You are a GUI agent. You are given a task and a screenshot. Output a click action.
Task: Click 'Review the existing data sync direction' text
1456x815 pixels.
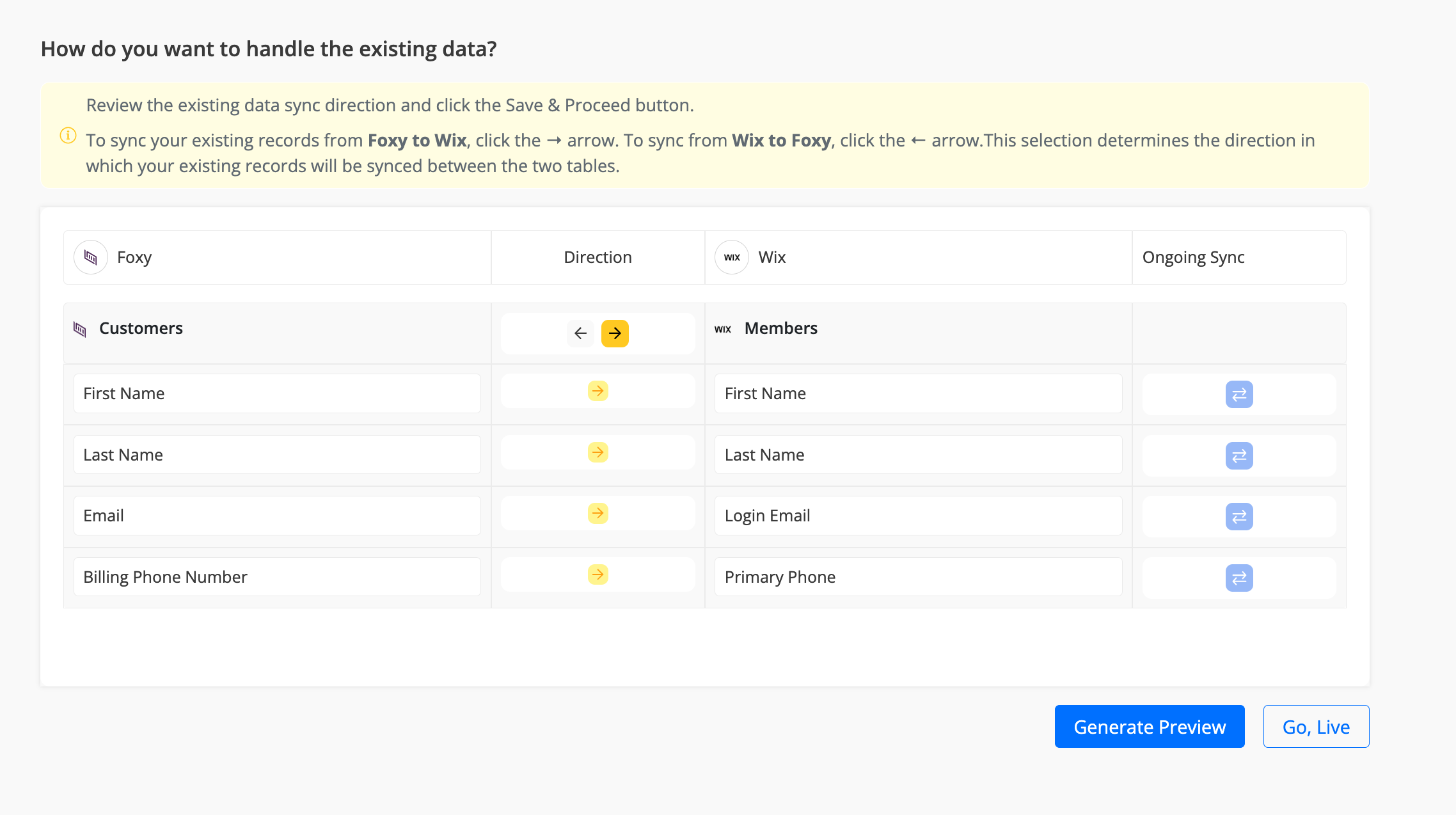tap(390, 105)
